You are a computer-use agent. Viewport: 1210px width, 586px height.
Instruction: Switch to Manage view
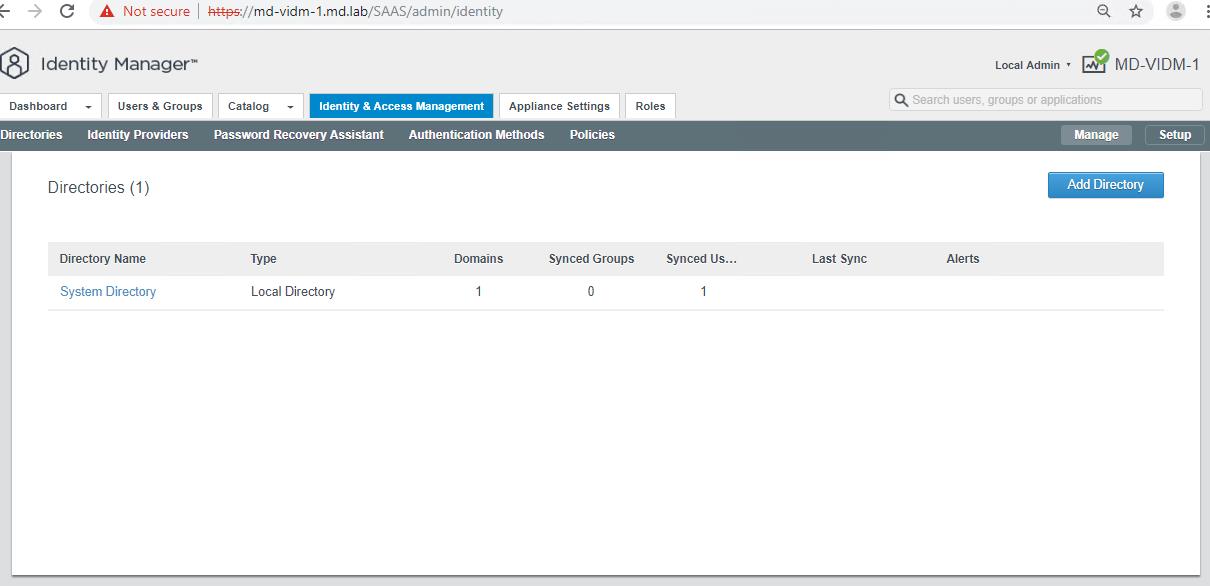(1096, 135)
